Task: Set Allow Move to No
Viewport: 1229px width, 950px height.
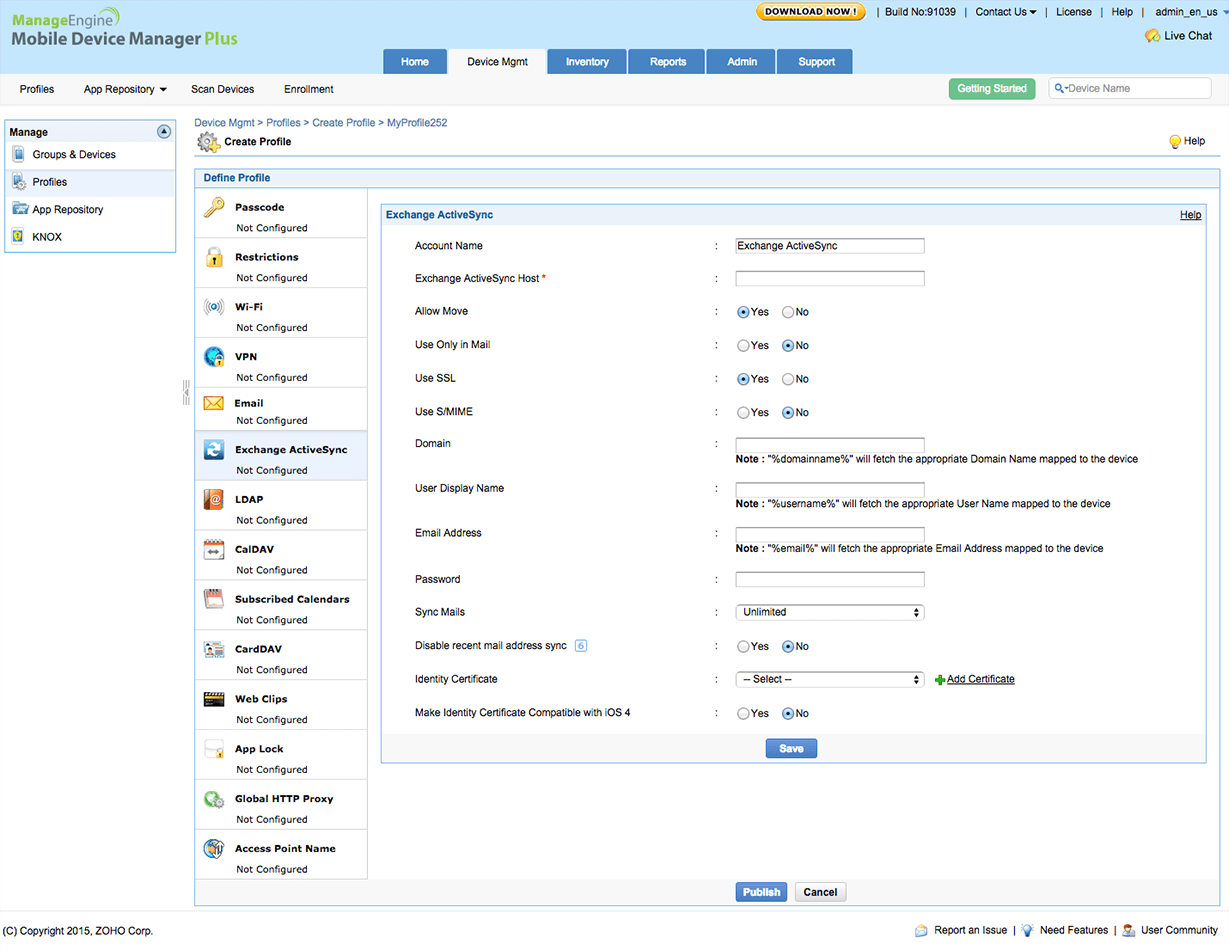Action: click(788, 312)
